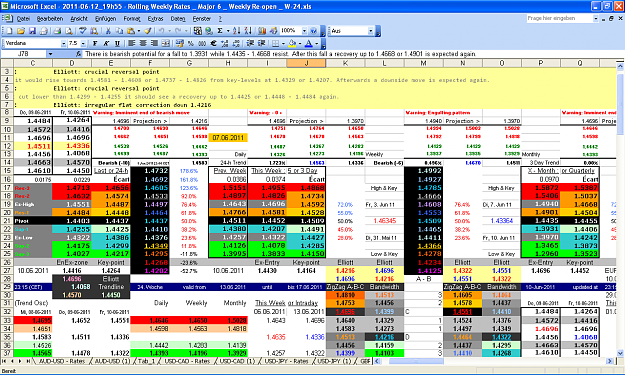Click the Open file folder icon
The height and width of the screenshot is (375, 625).
21,31
